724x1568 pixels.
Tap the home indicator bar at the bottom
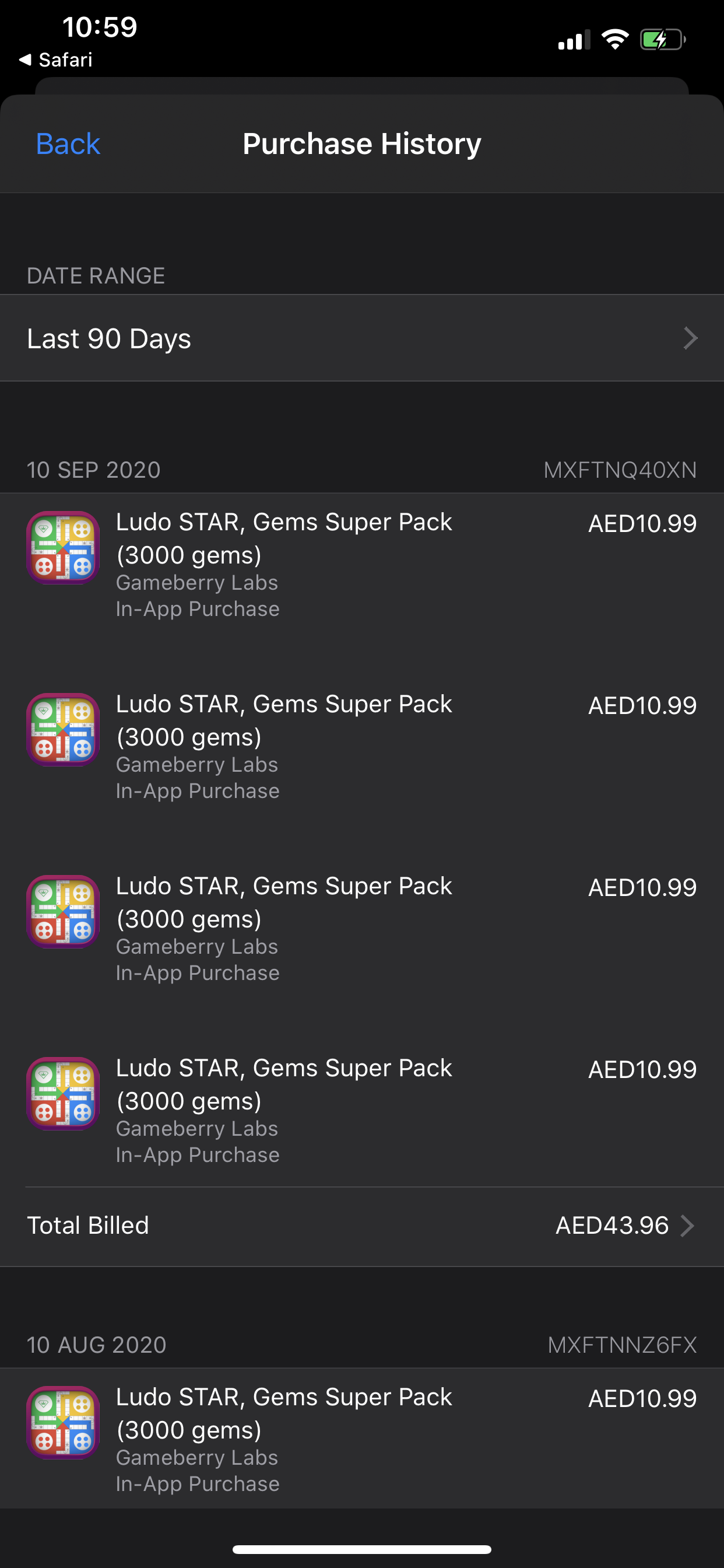[x=362, y=1549]
